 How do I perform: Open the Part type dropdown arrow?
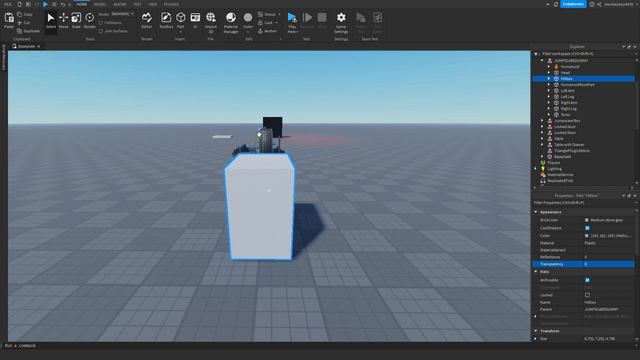click(x=180, y=32)
